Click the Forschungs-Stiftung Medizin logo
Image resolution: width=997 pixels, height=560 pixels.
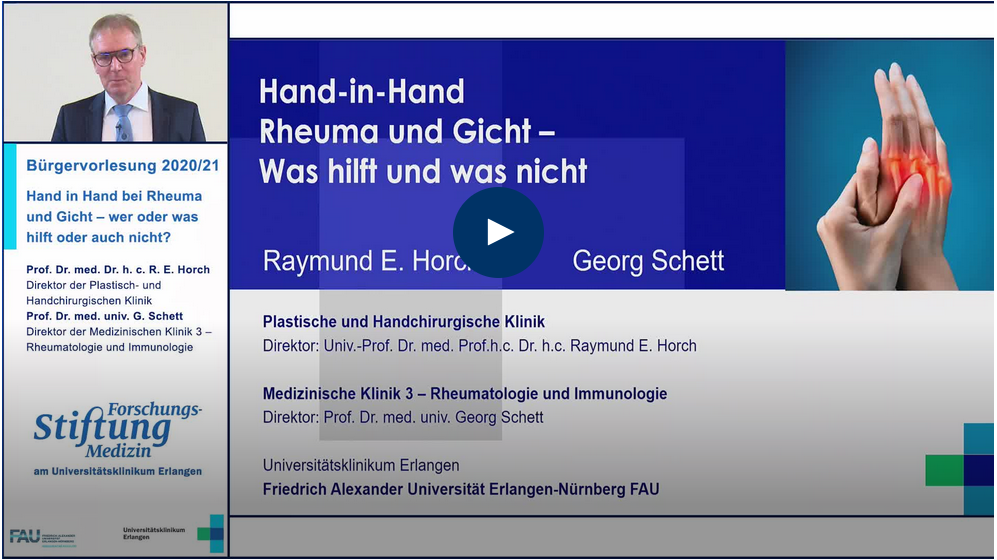(x=116, y=430)
